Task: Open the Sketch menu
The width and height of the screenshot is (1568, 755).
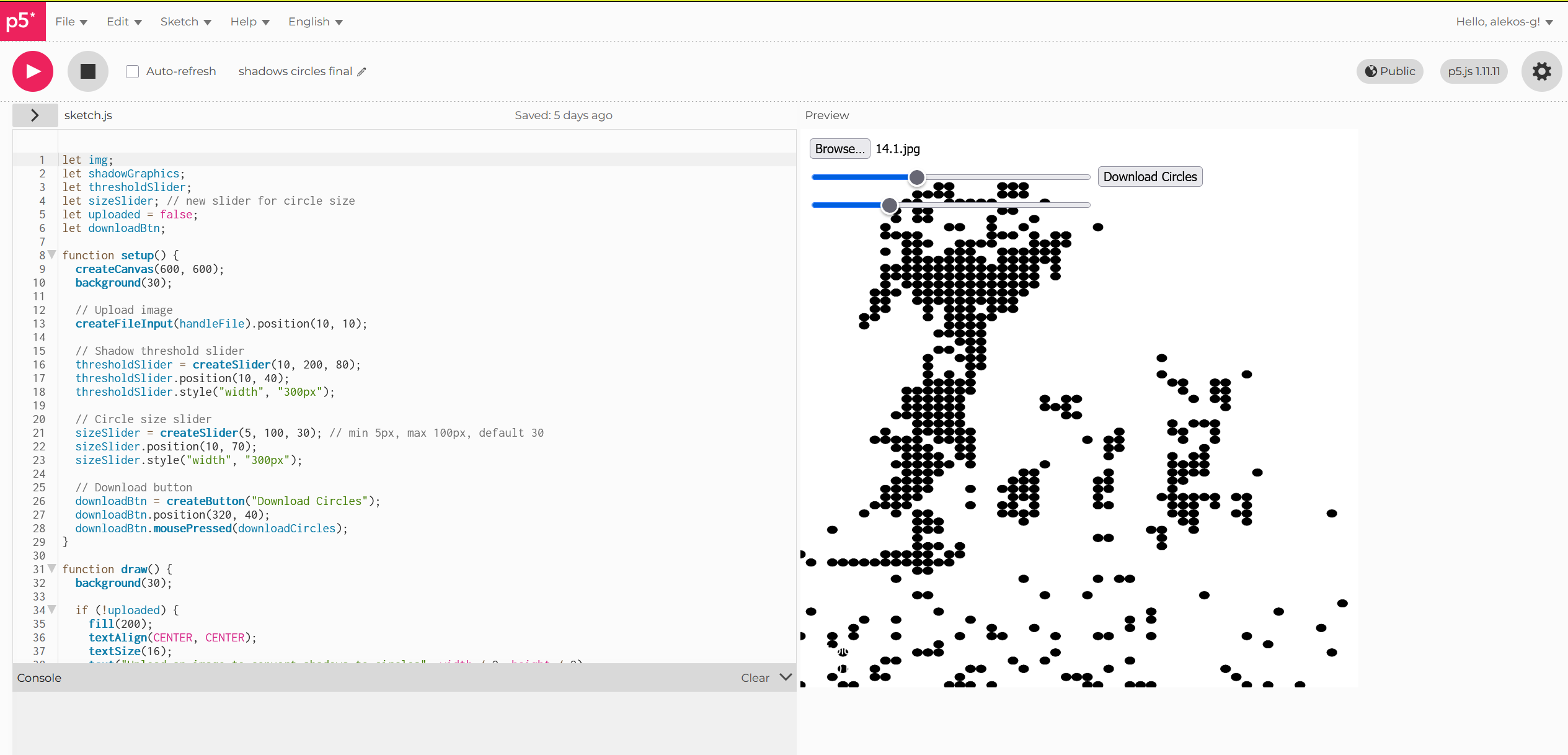Action: point(185,22)
